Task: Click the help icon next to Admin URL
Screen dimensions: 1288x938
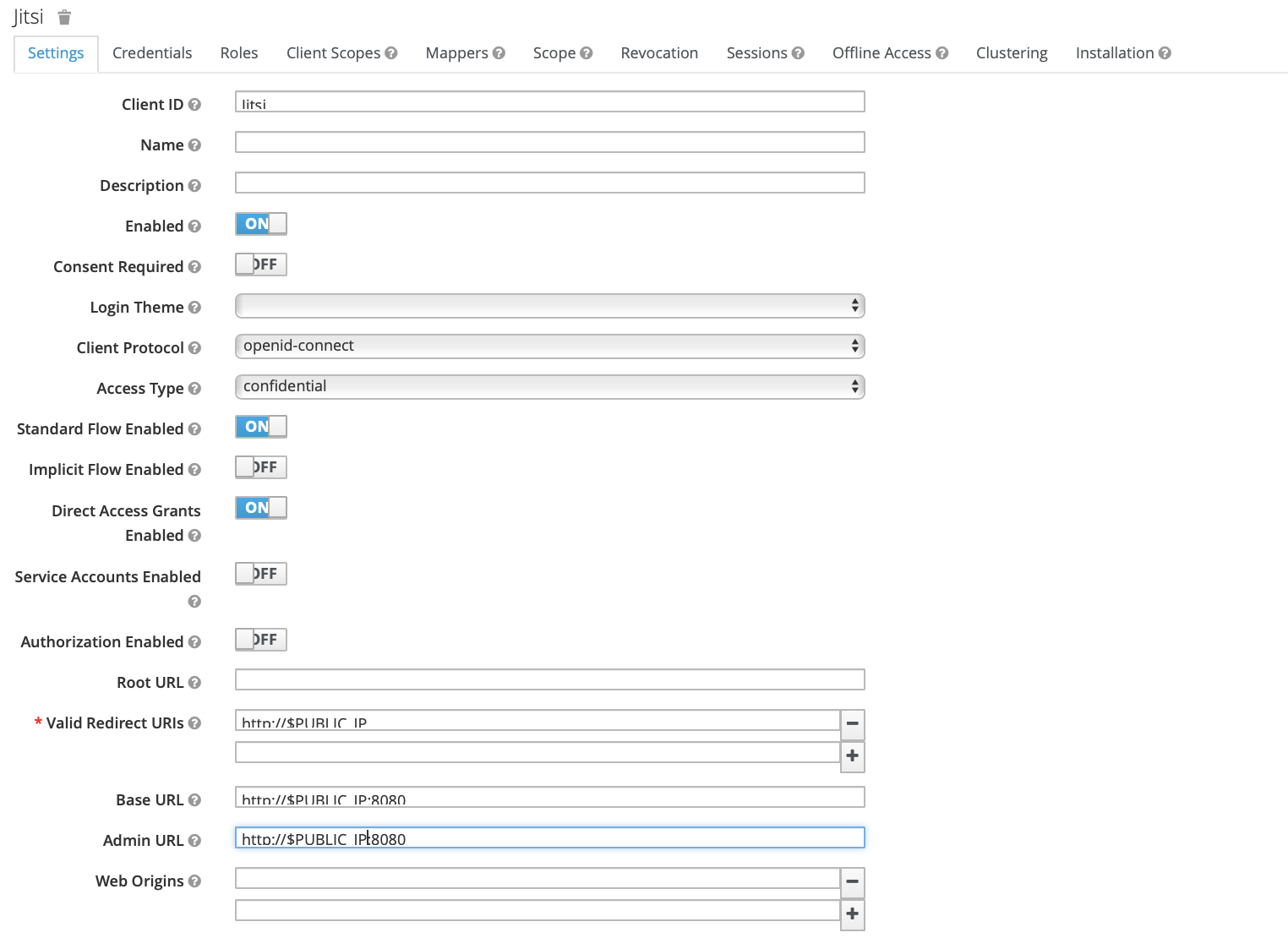Action: (195, 841)
